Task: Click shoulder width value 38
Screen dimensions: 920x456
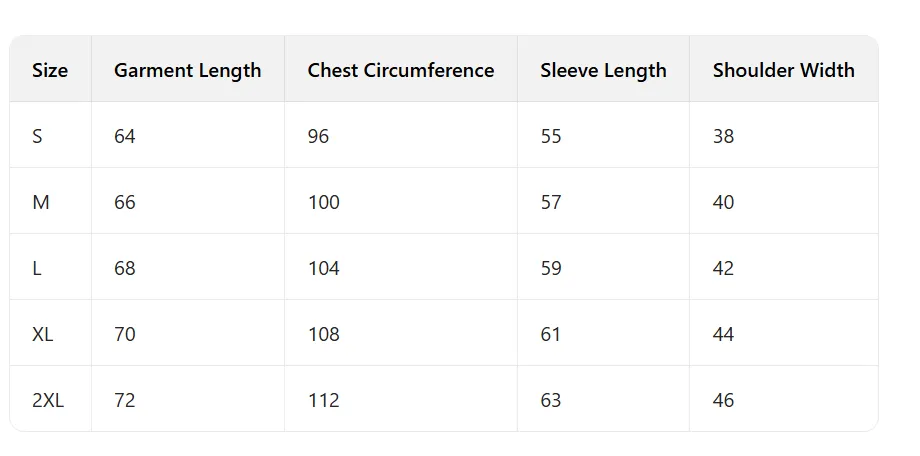Action: click(723, 136)
